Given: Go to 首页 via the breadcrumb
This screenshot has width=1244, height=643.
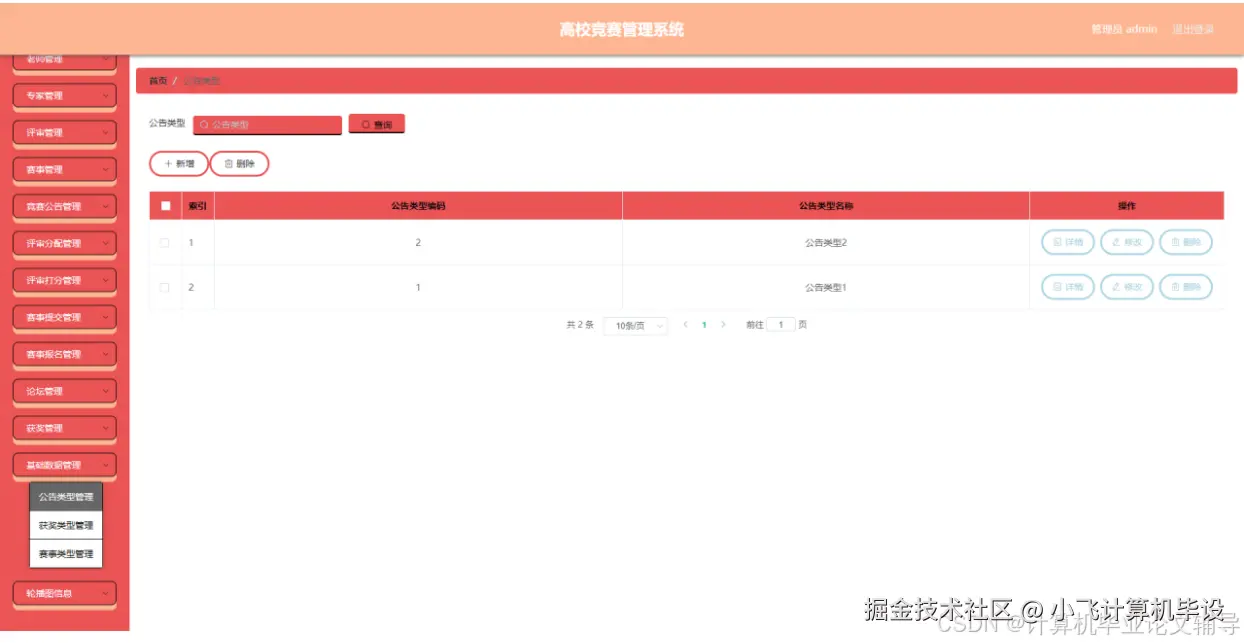Looking at the screenshot, I should click(x=158, y=81).
